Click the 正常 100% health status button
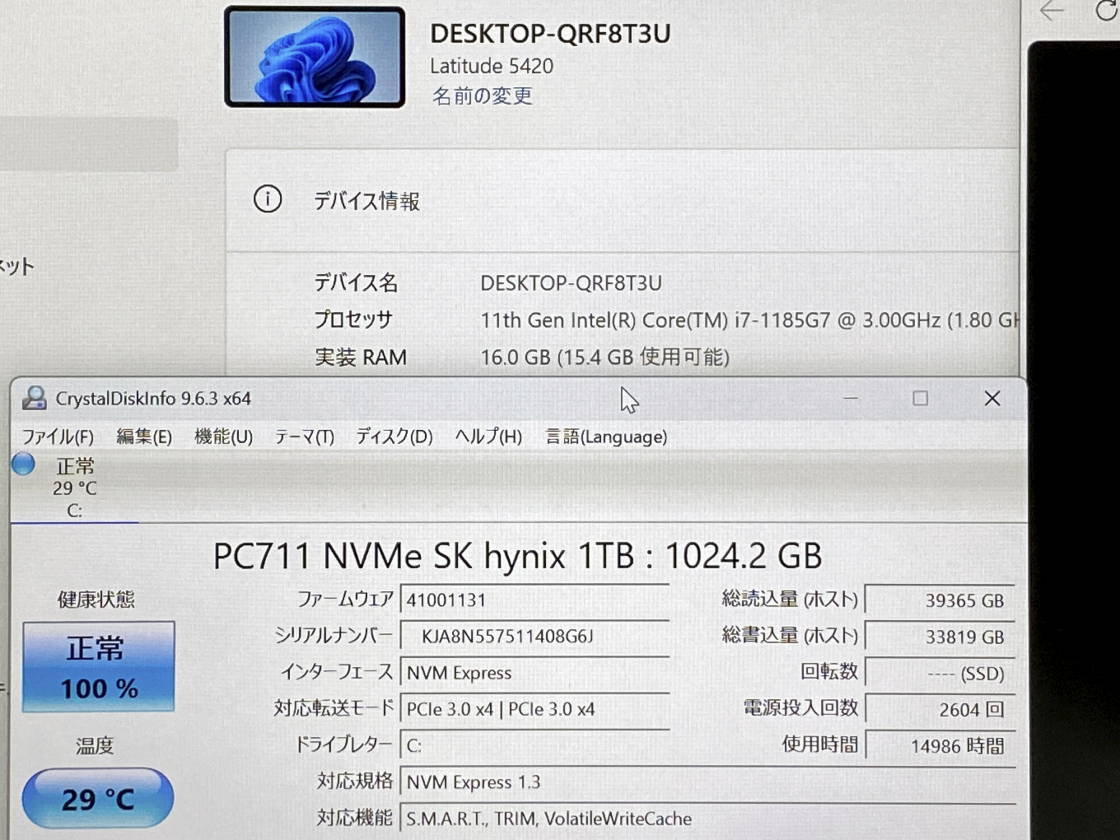This screenshot has width=1120, height=840. (98, 666)
